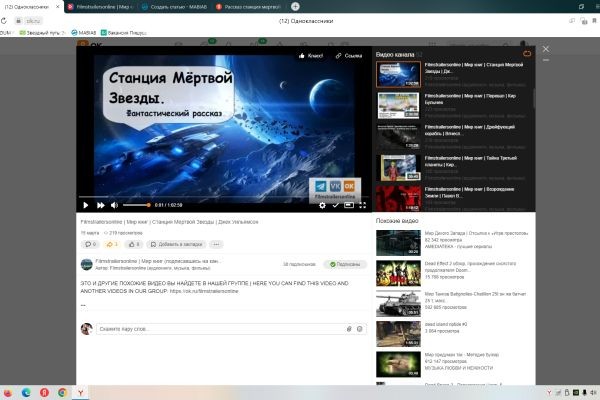The width and height of the screenshot is (600, 400).
Task: Toggle autoplay loop icon in channel panel
Action: [527, 54]
